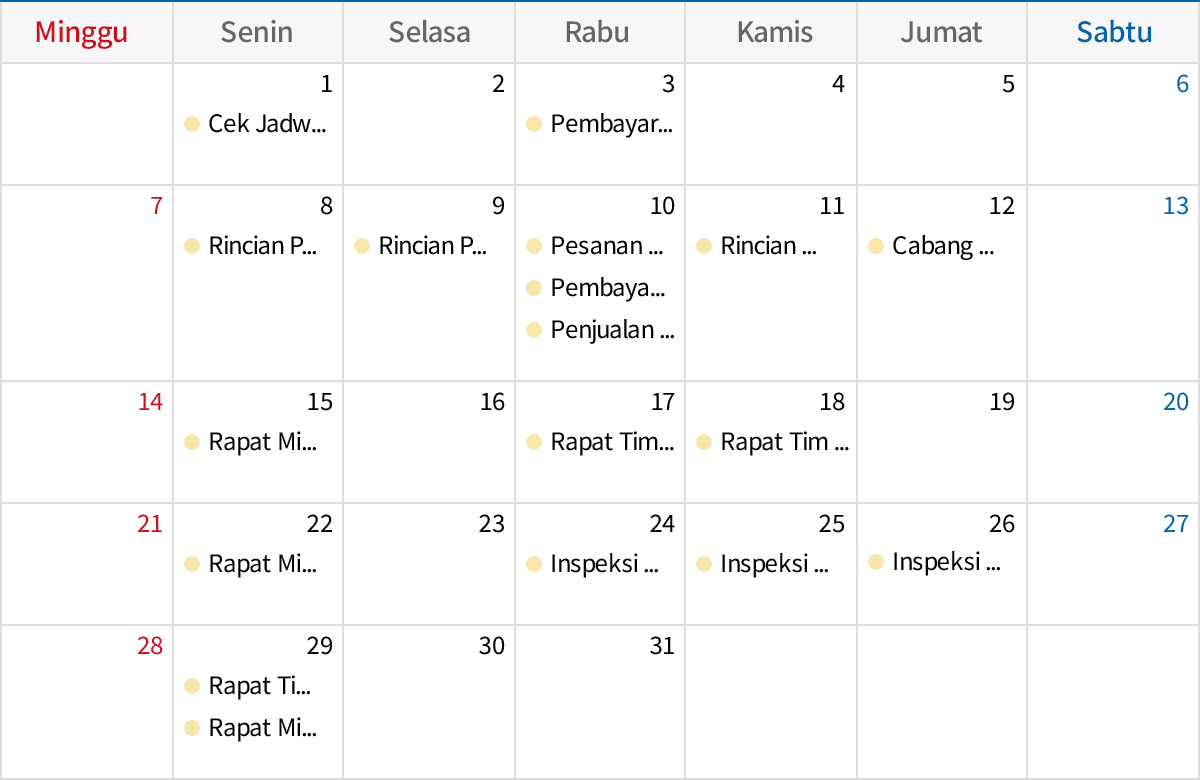Select the Rapat Ti... event on the 29th
The height and width of the screenshot is (780, 1200).
[x=259, y=686]
